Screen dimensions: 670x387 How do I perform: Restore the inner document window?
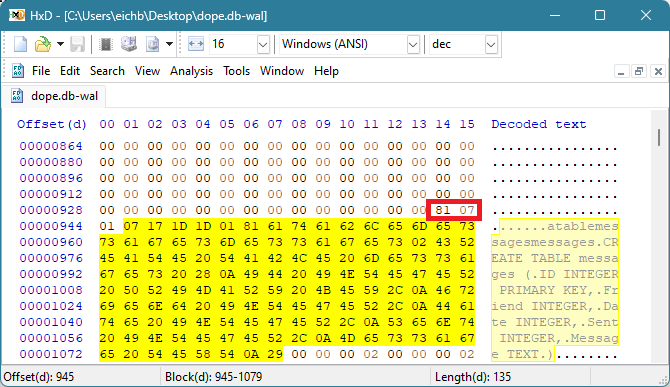tap(639, 71)
